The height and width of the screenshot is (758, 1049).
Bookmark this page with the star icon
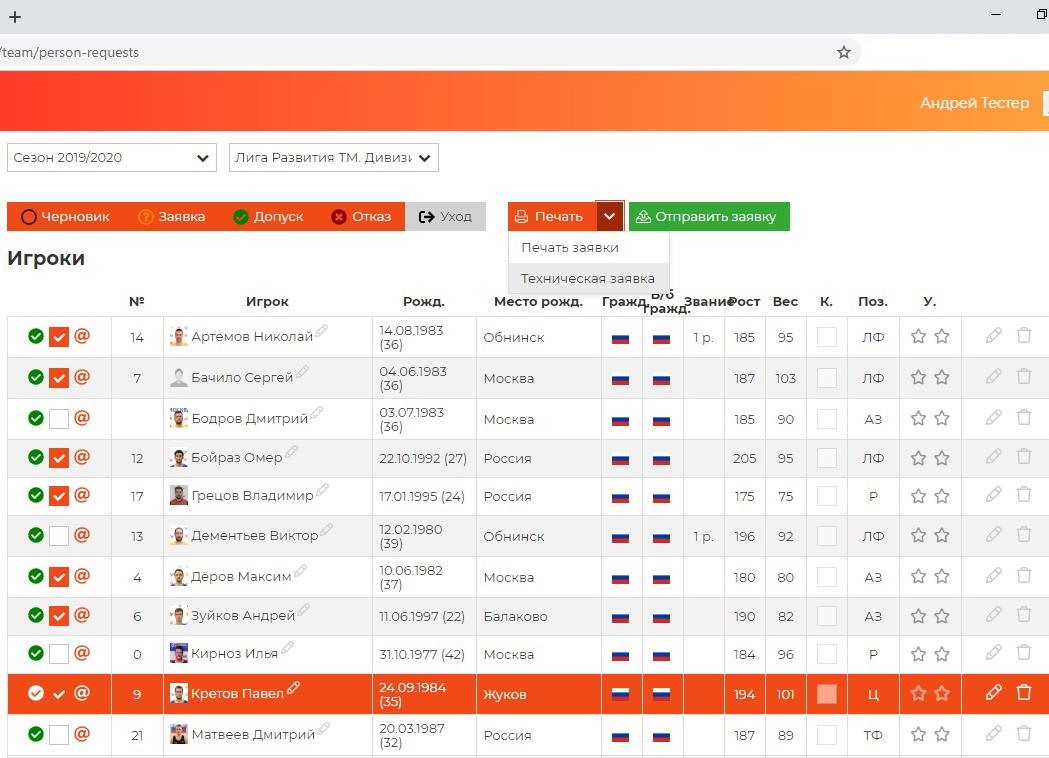[843, 52]
